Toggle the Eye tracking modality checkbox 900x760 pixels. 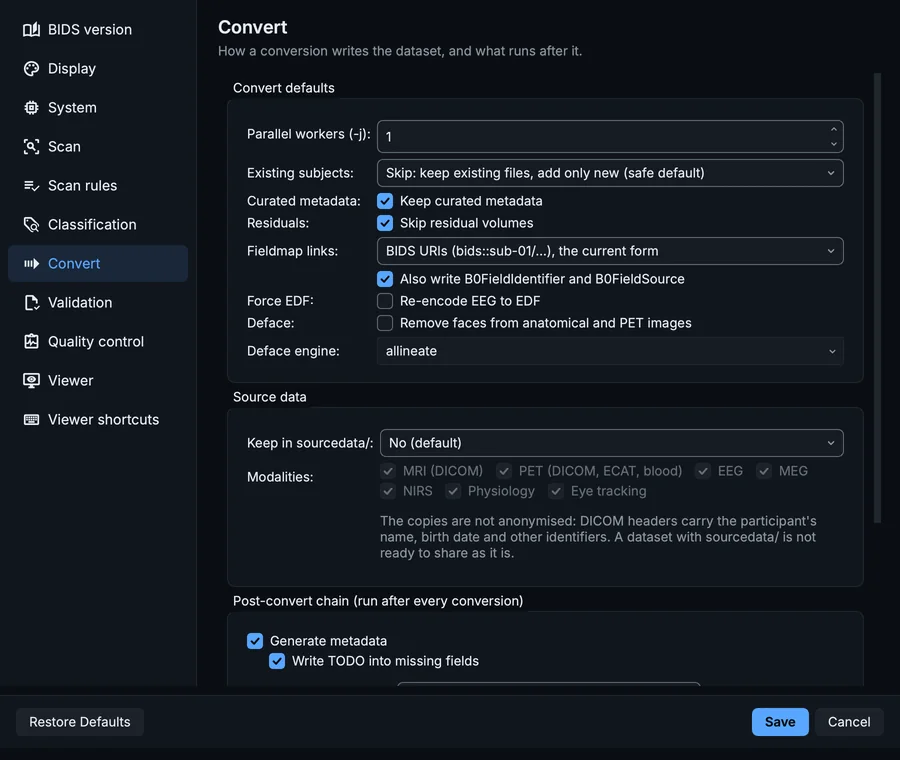556,491
